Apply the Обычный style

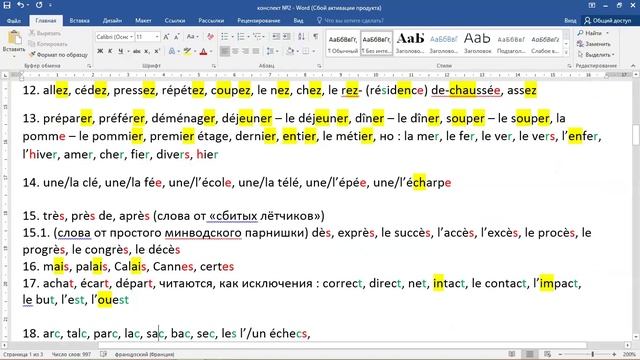343,43
